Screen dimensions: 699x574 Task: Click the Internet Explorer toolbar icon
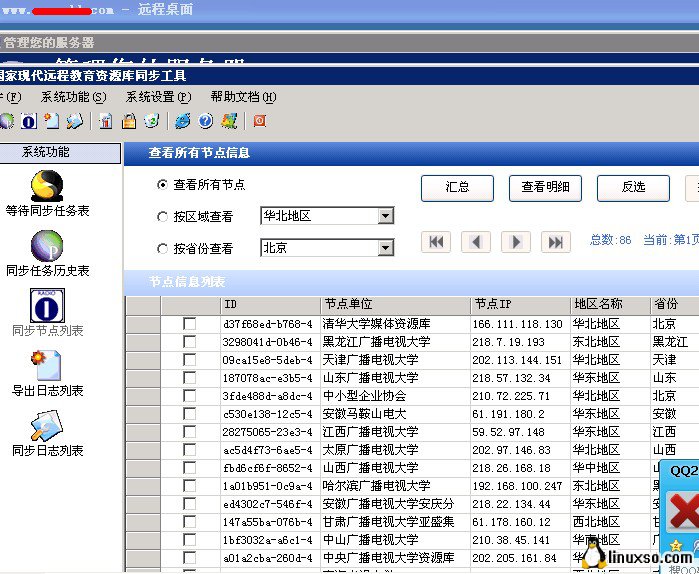click(182, 121)
